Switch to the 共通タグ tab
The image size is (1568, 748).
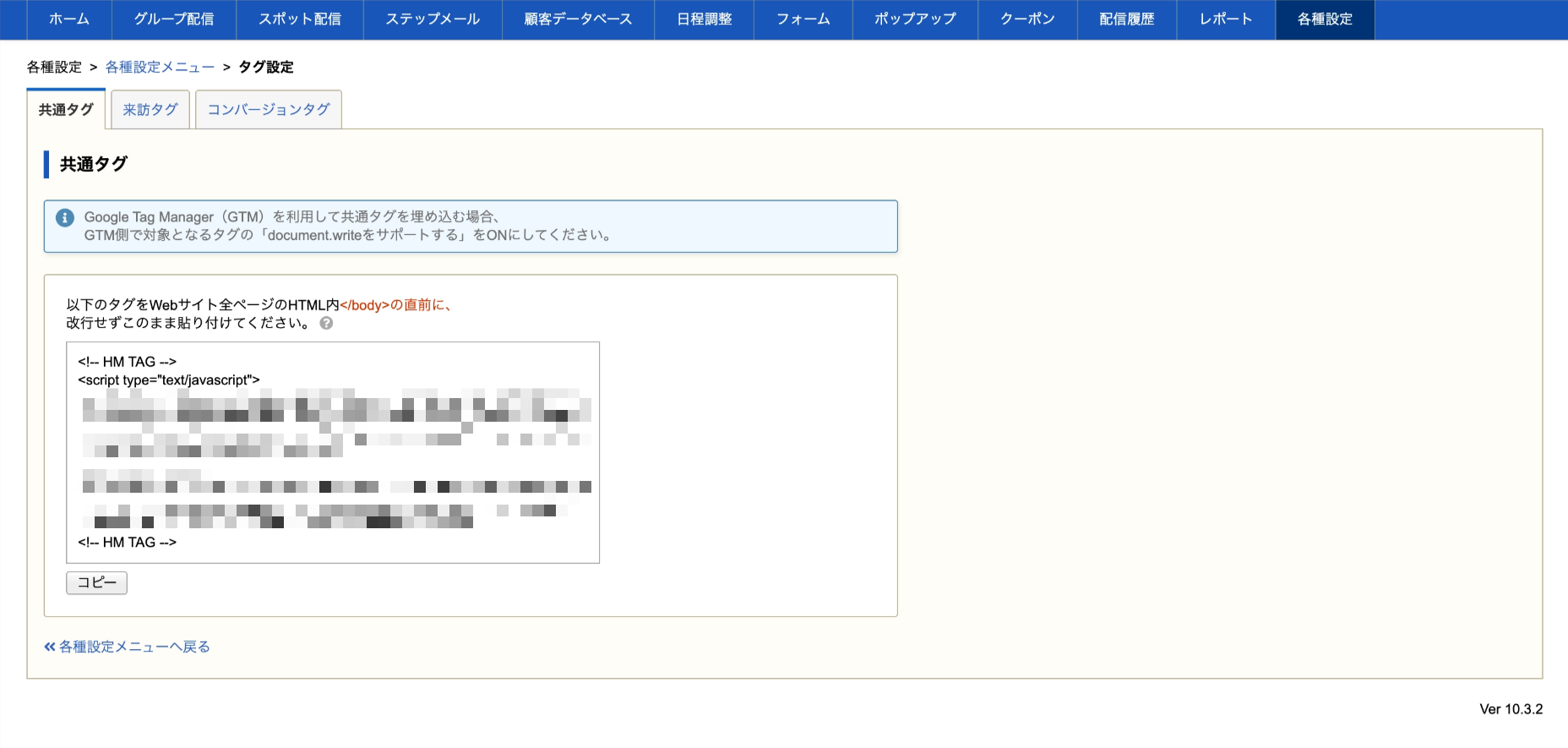[x=66, y=109]
